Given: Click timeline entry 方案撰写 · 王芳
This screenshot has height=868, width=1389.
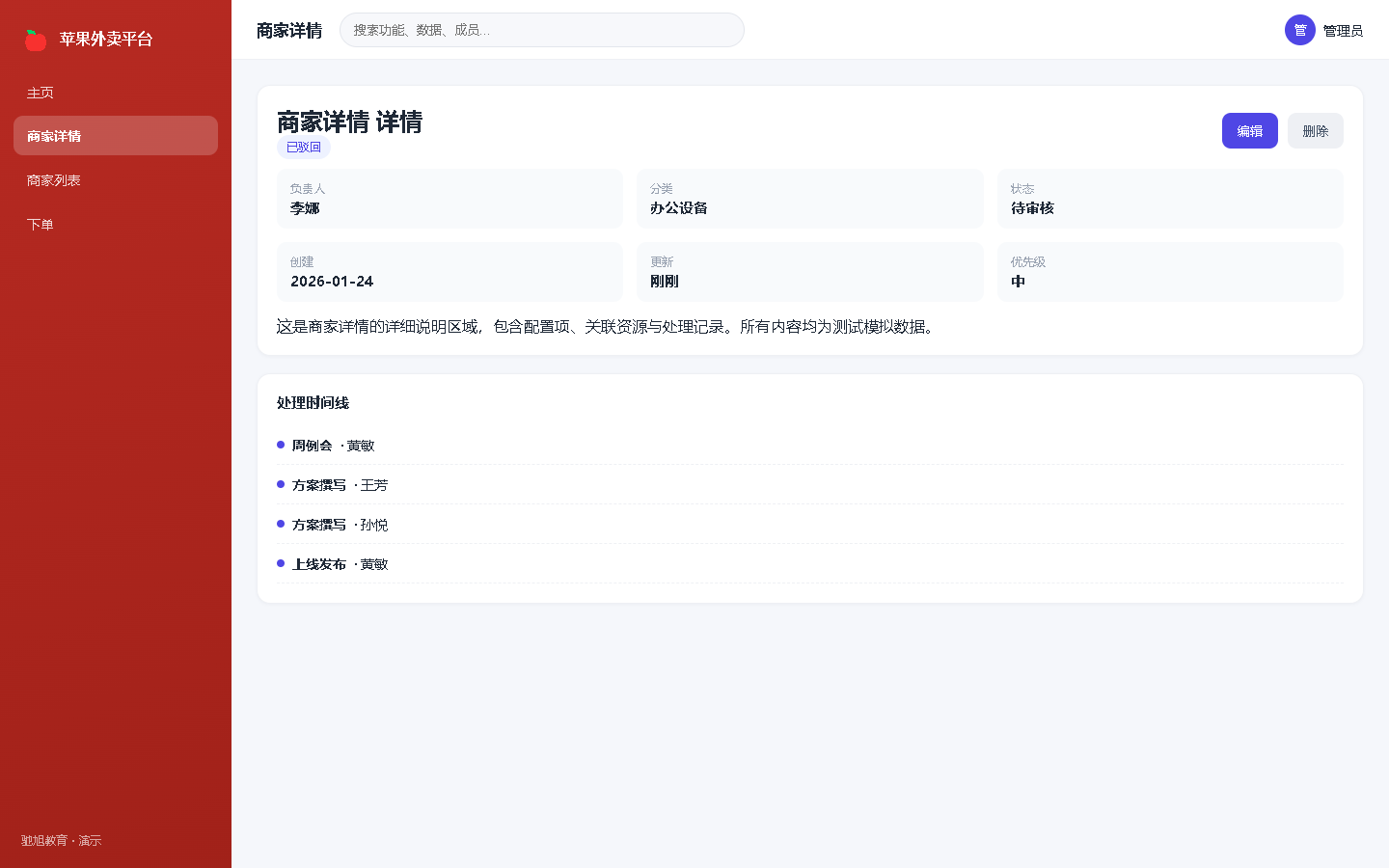Looking at the screenshot, I should click(810, 485).
